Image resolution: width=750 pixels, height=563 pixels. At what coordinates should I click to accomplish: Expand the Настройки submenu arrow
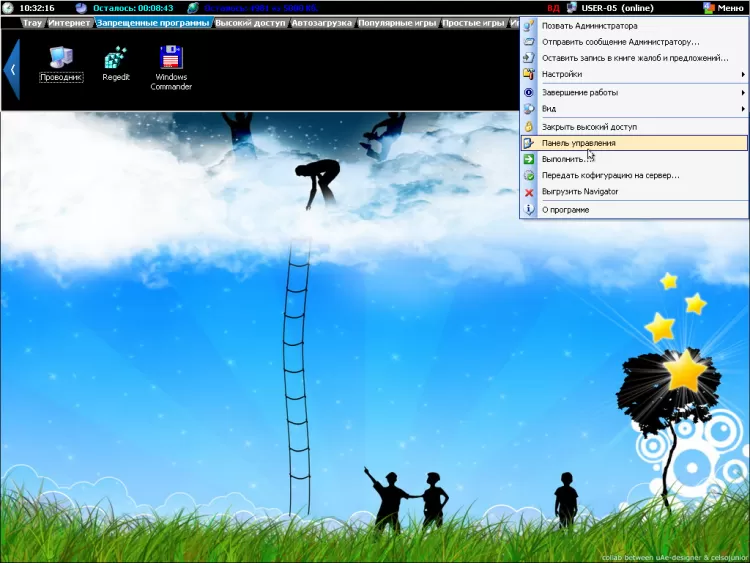(x=743, y=74)
